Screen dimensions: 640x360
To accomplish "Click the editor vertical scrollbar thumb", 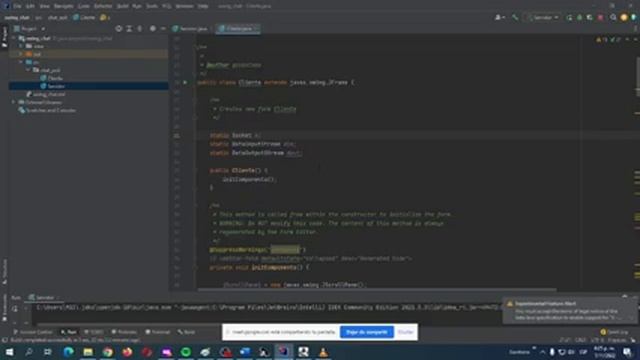I will tap(638, 77).
